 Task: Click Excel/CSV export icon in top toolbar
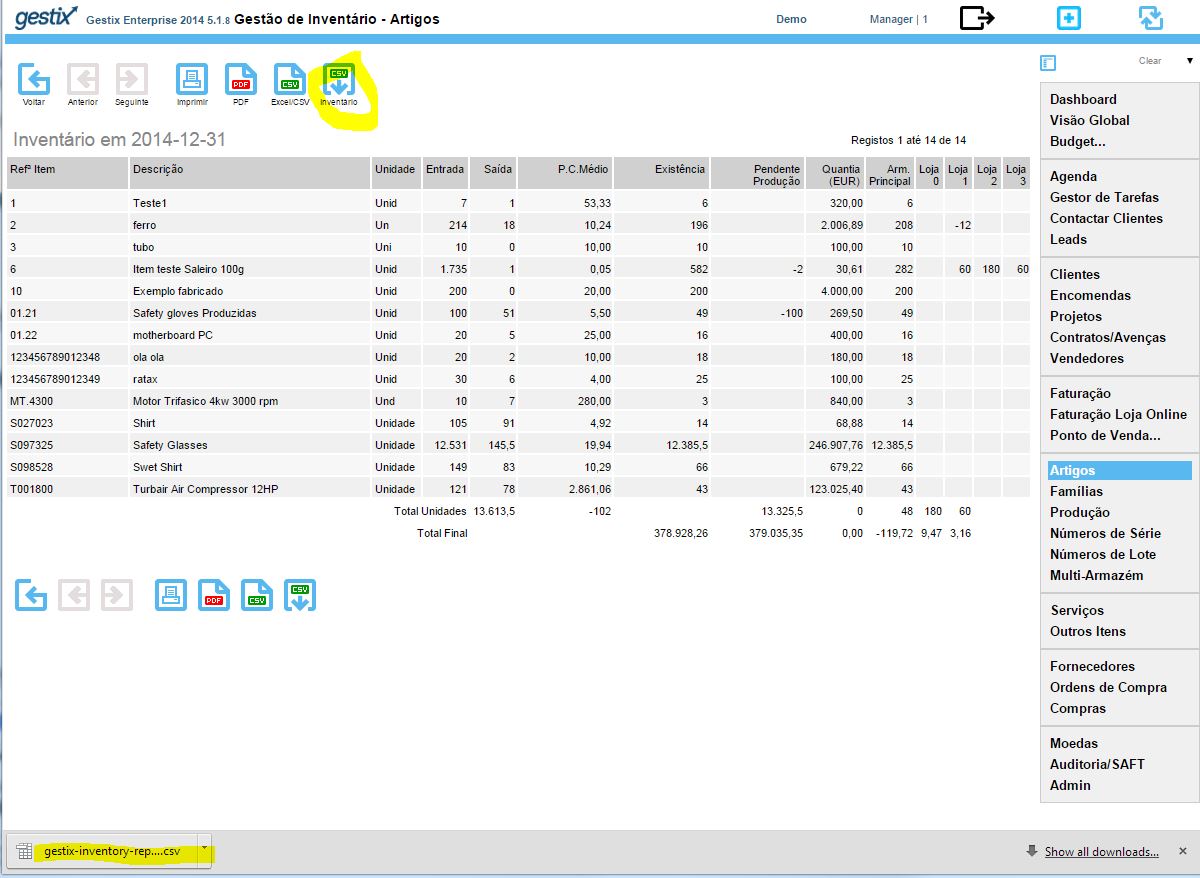click(290, 80)
